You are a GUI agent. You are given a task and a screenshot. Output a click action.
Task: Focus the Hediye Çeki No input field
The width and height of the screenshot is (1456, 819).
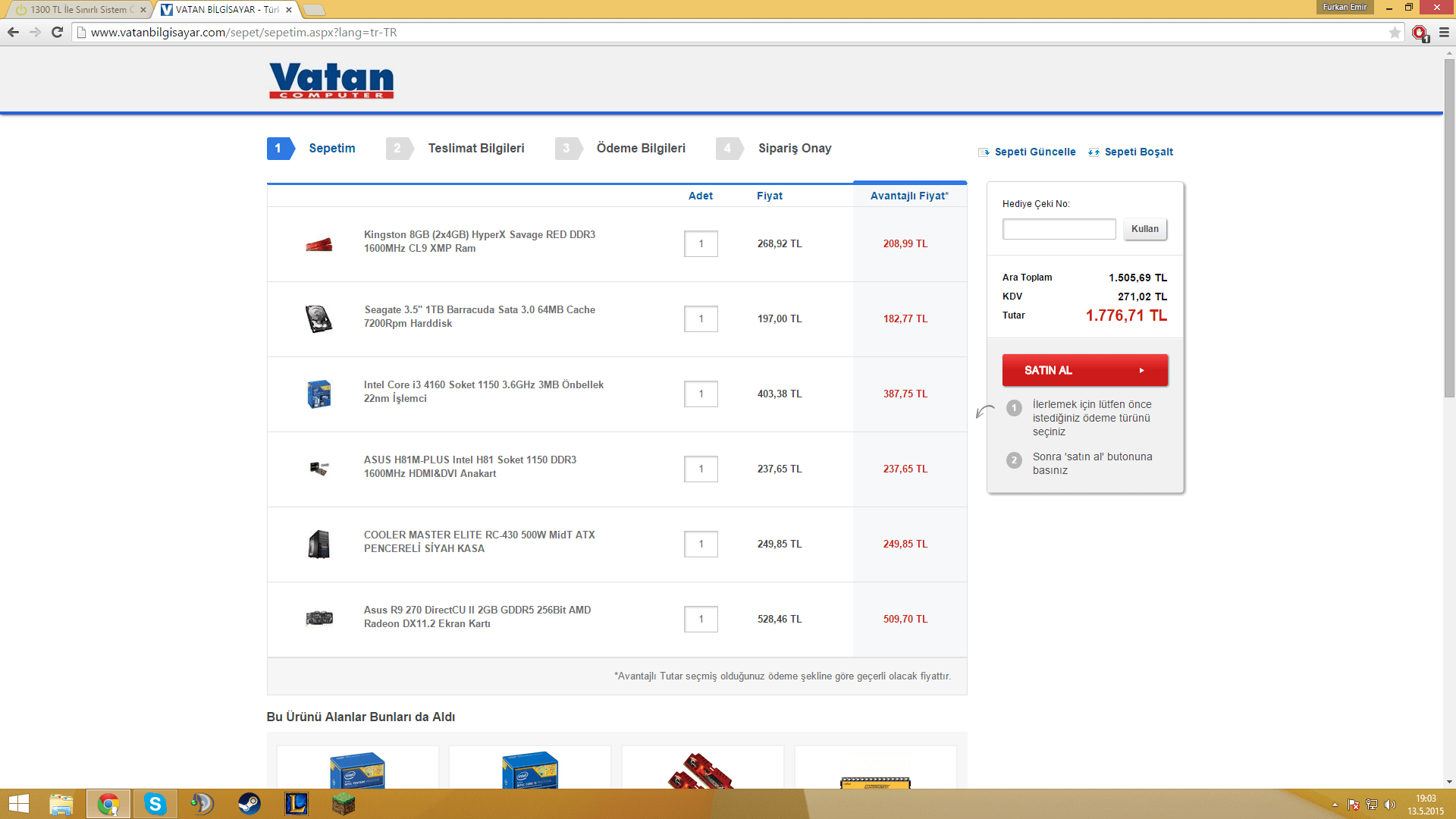coord(1059,229)
